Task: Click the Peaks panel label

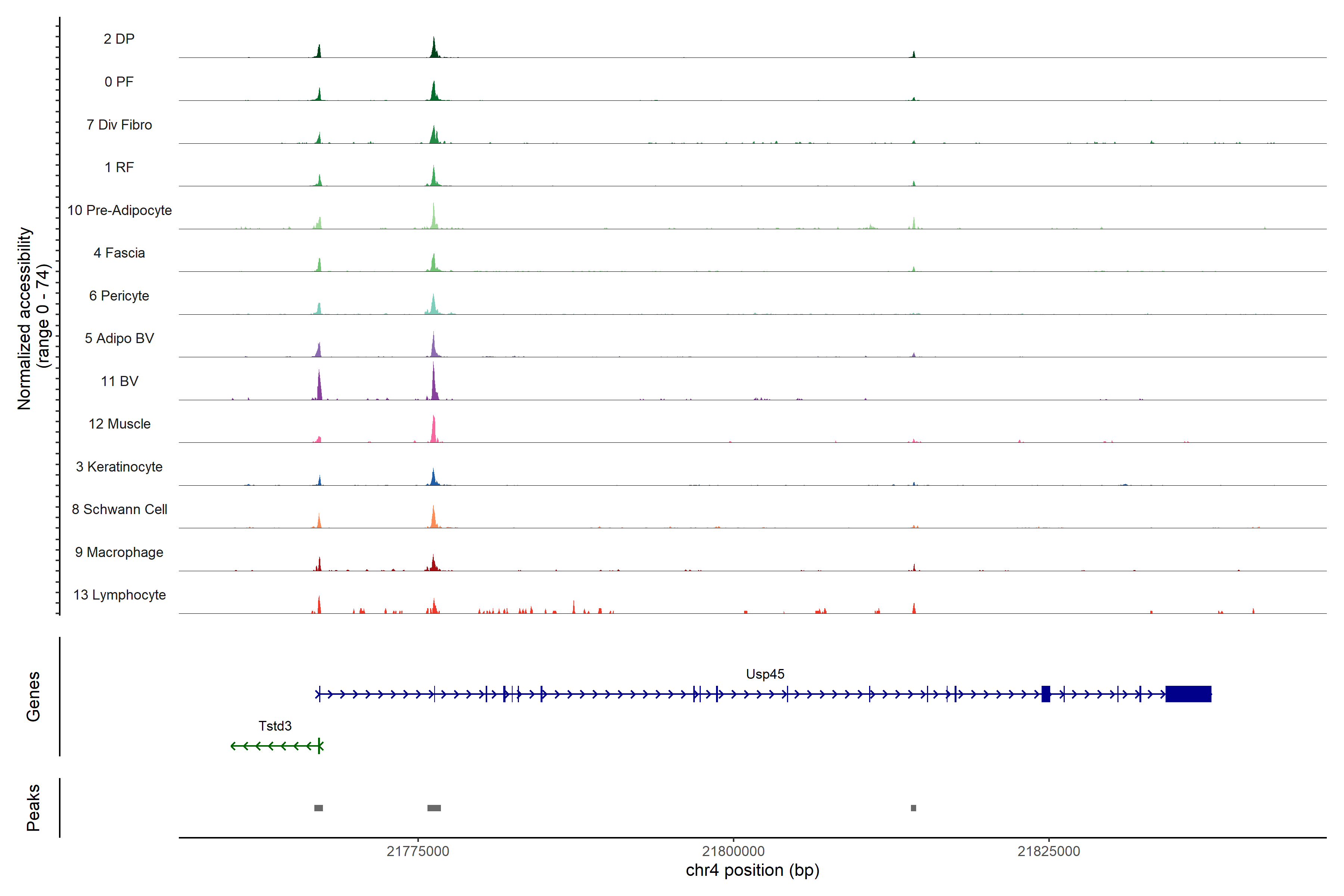Action: click(33, 807)
